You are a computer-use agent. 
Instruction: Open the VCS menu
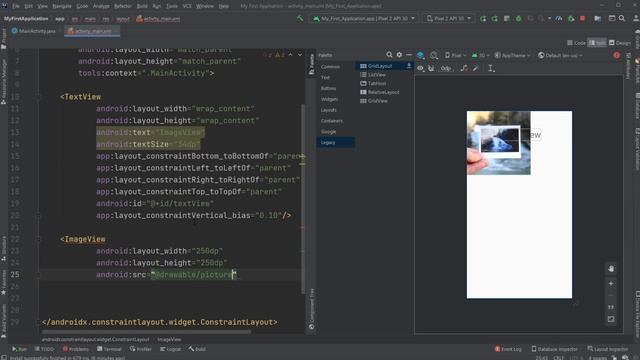(x=187, y=6)
